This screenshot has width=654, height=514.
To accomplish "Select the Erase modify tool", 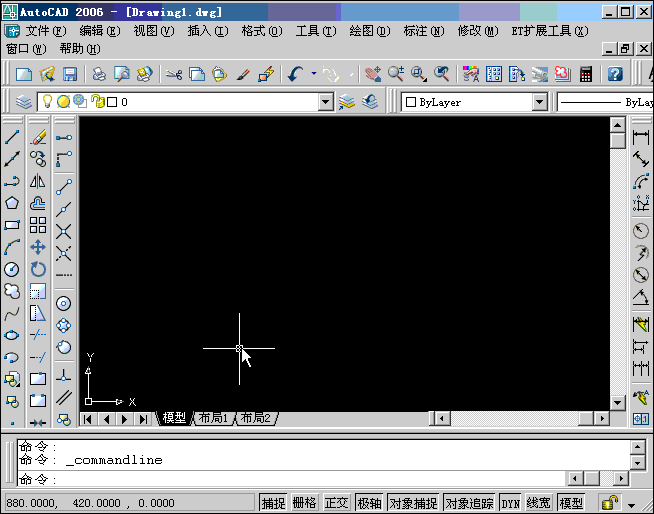I will (38, 136).
